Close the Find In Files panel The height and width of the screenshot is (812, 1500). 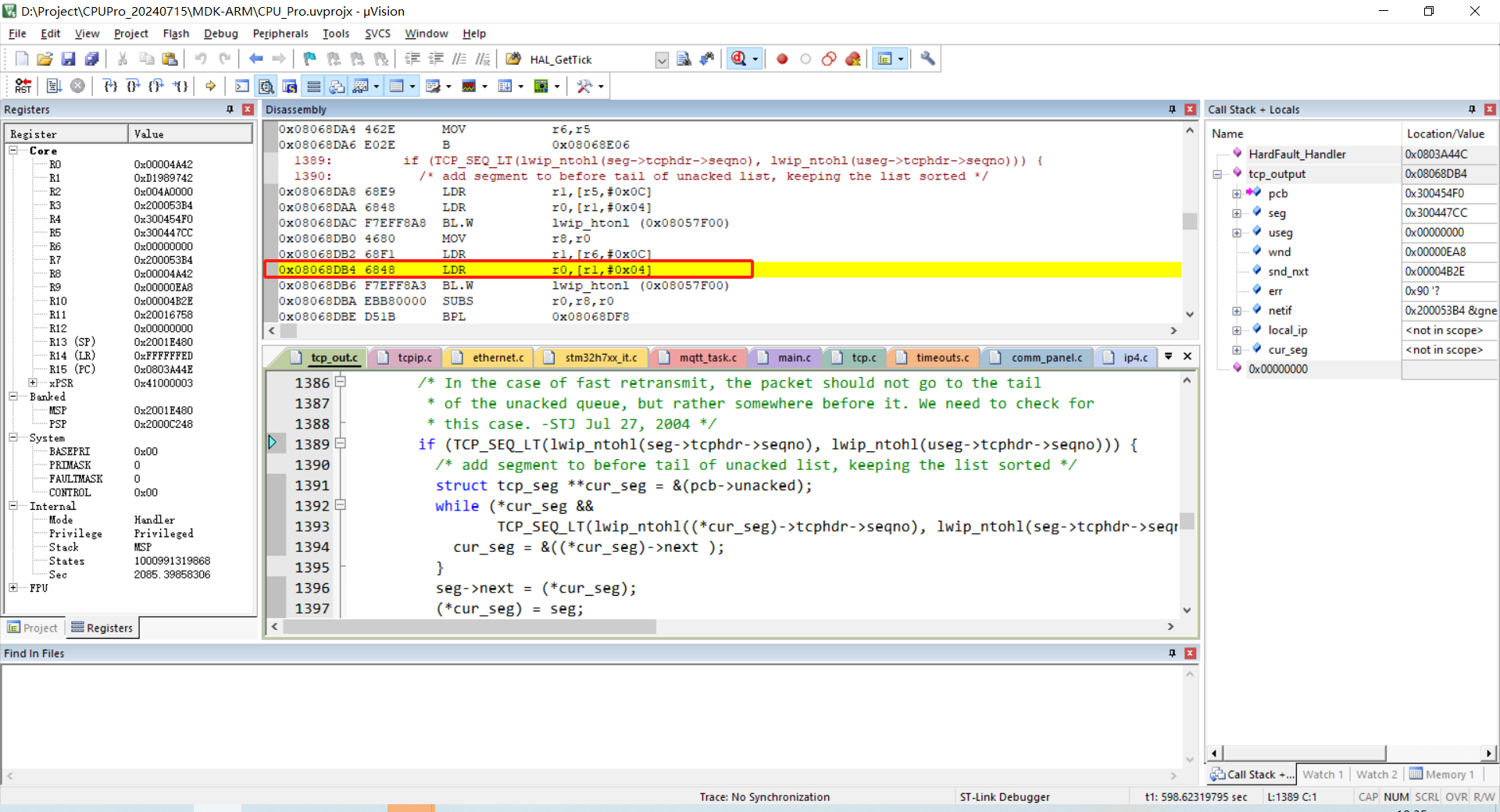click(1190, 653)
